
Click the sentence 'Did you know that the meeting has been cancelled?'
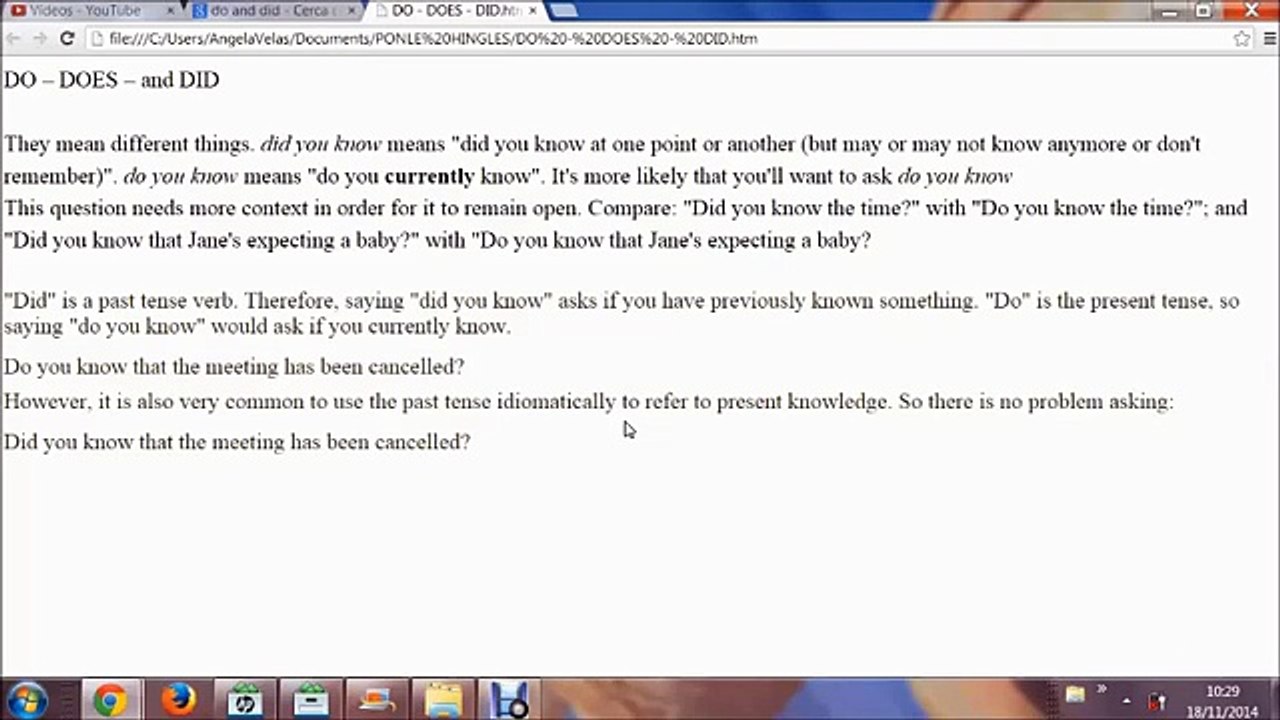click(x=237, y=441)
